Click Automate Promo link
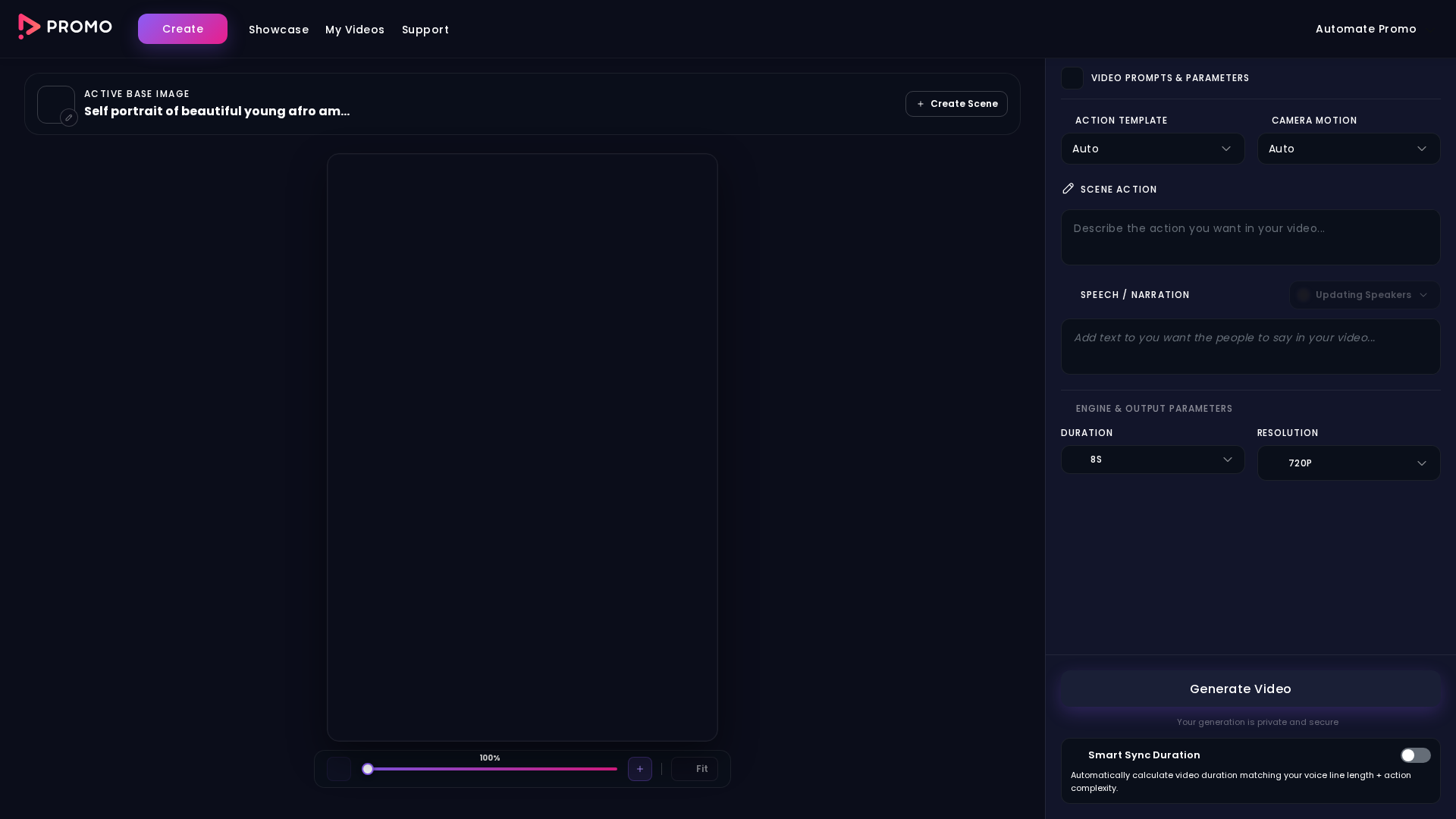Screen dimensions: 1456x819 [x=1366, y=29]
